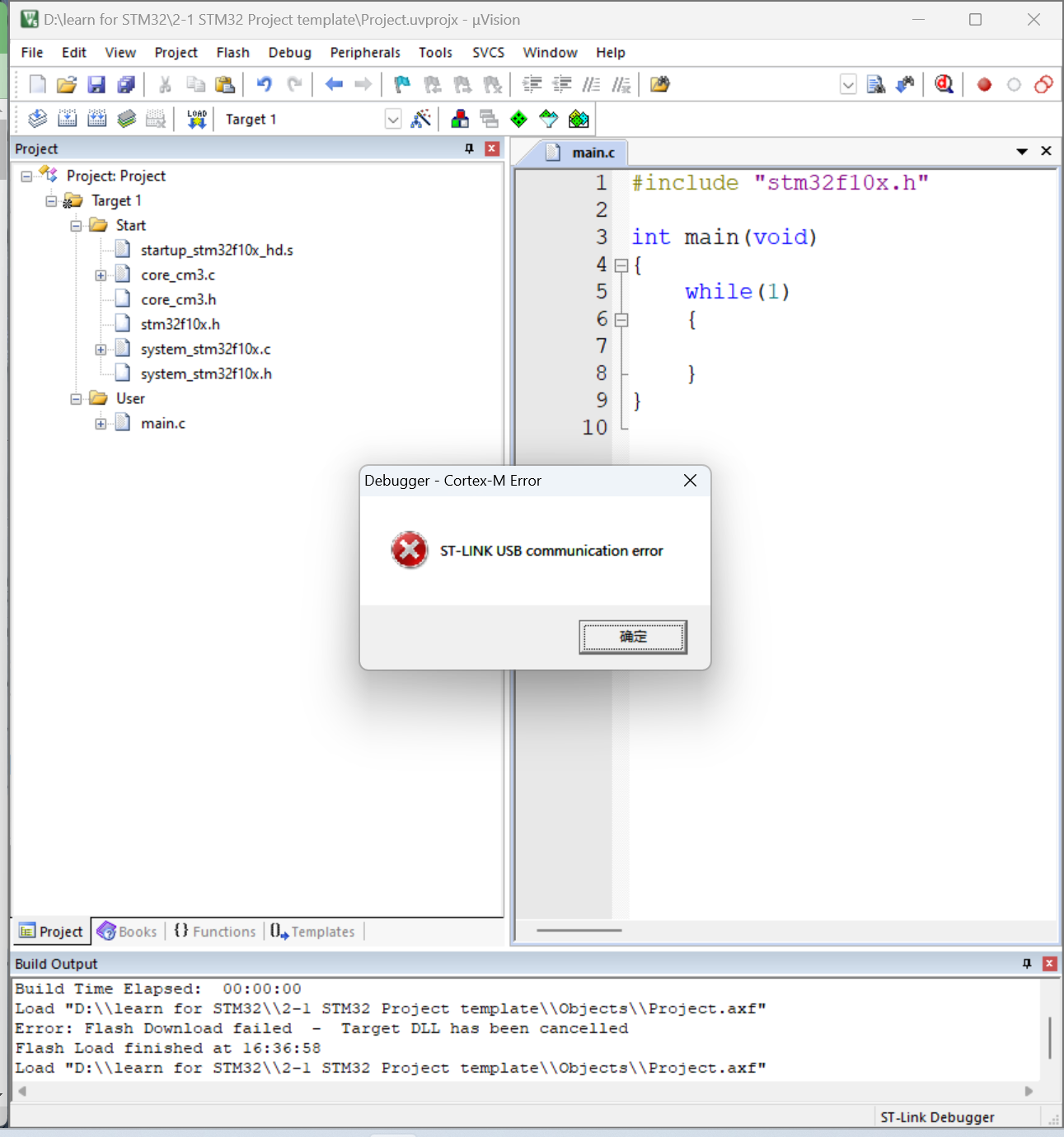Expand the main.c node in User group
Viewport: 1064px width, 1137px height.
pyautogui.click(x=101, y=424)
